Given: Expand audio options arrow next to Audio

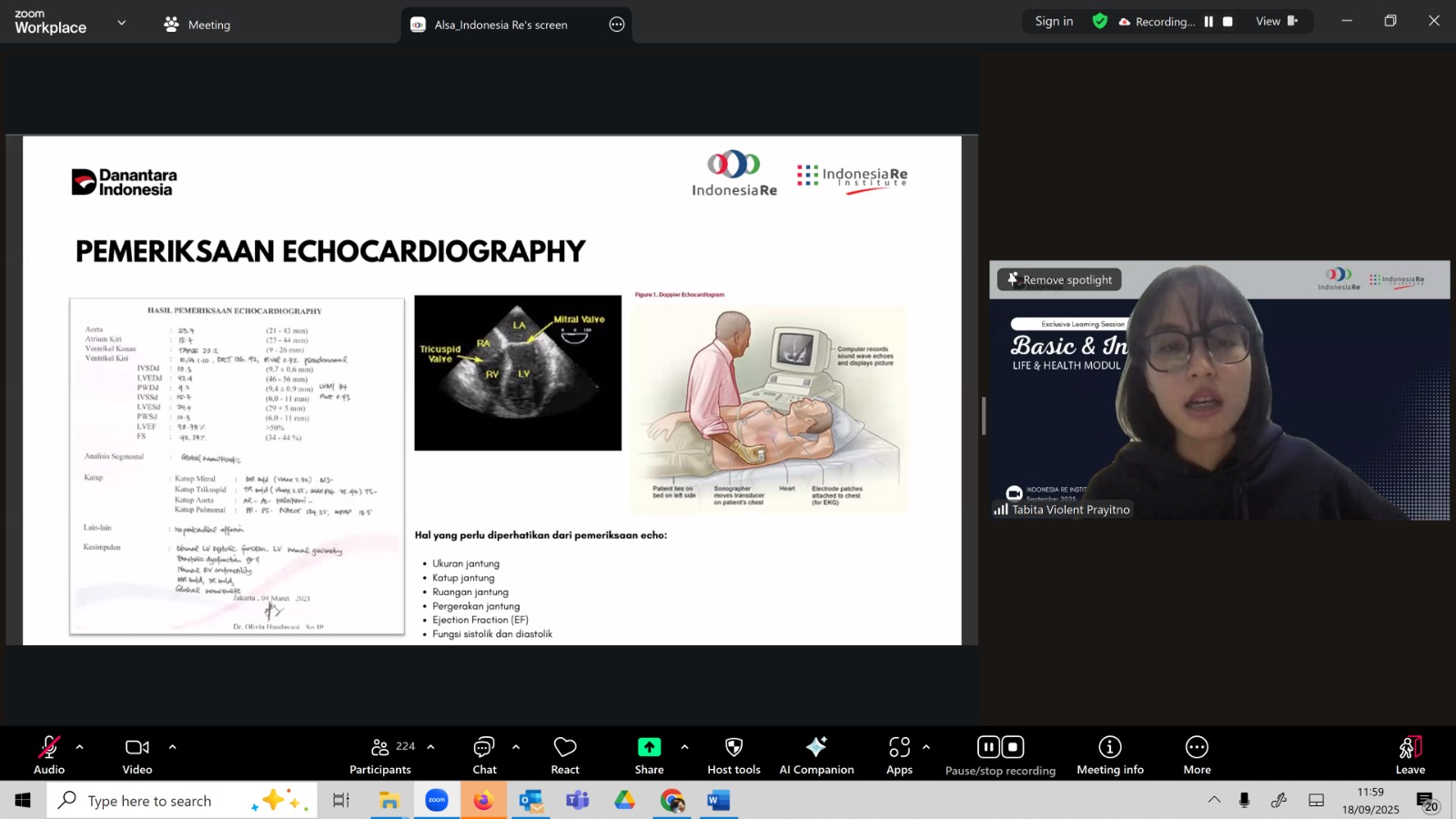Looking at the screenshot, I should coord(80,747).
